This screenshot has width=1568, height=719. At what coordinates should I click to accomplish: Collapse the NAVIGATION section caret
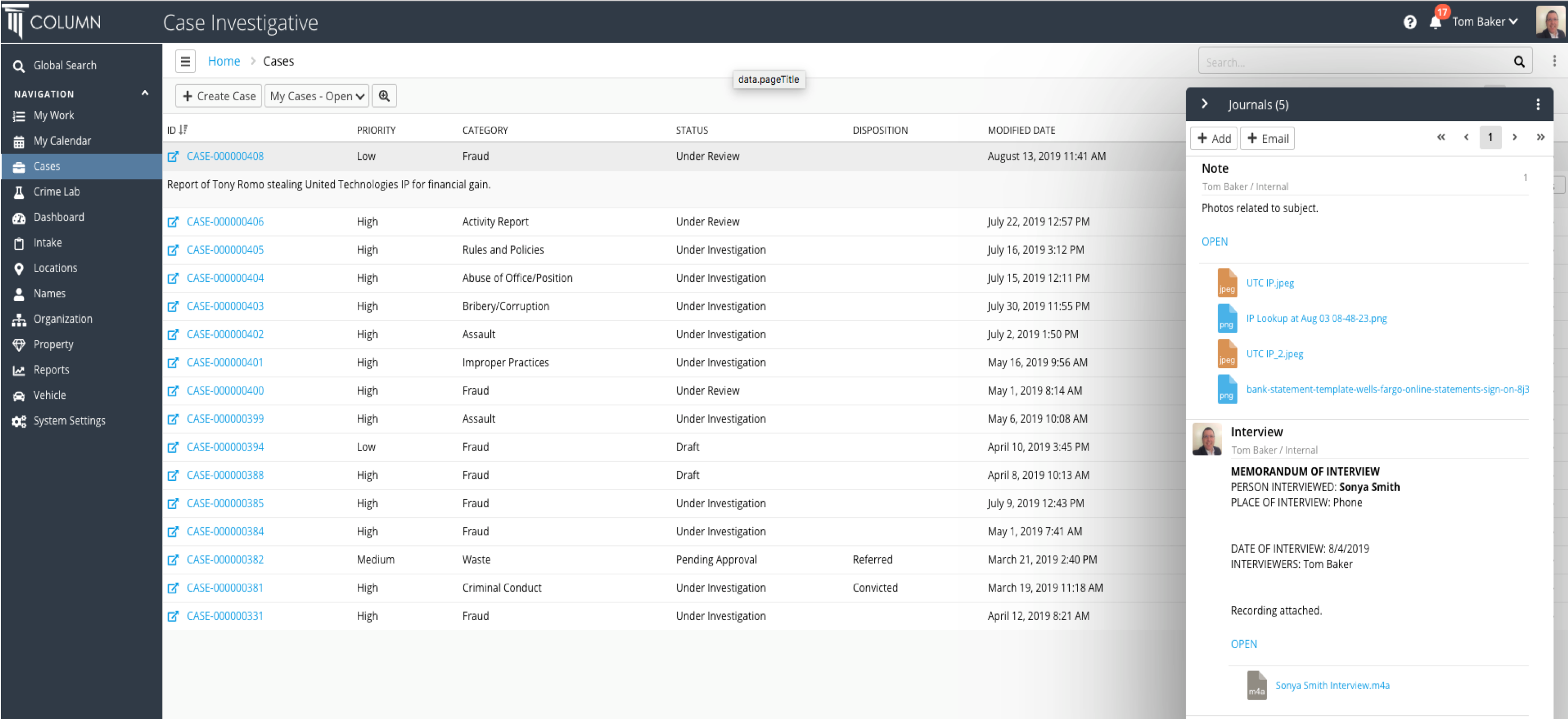point(145,93)
